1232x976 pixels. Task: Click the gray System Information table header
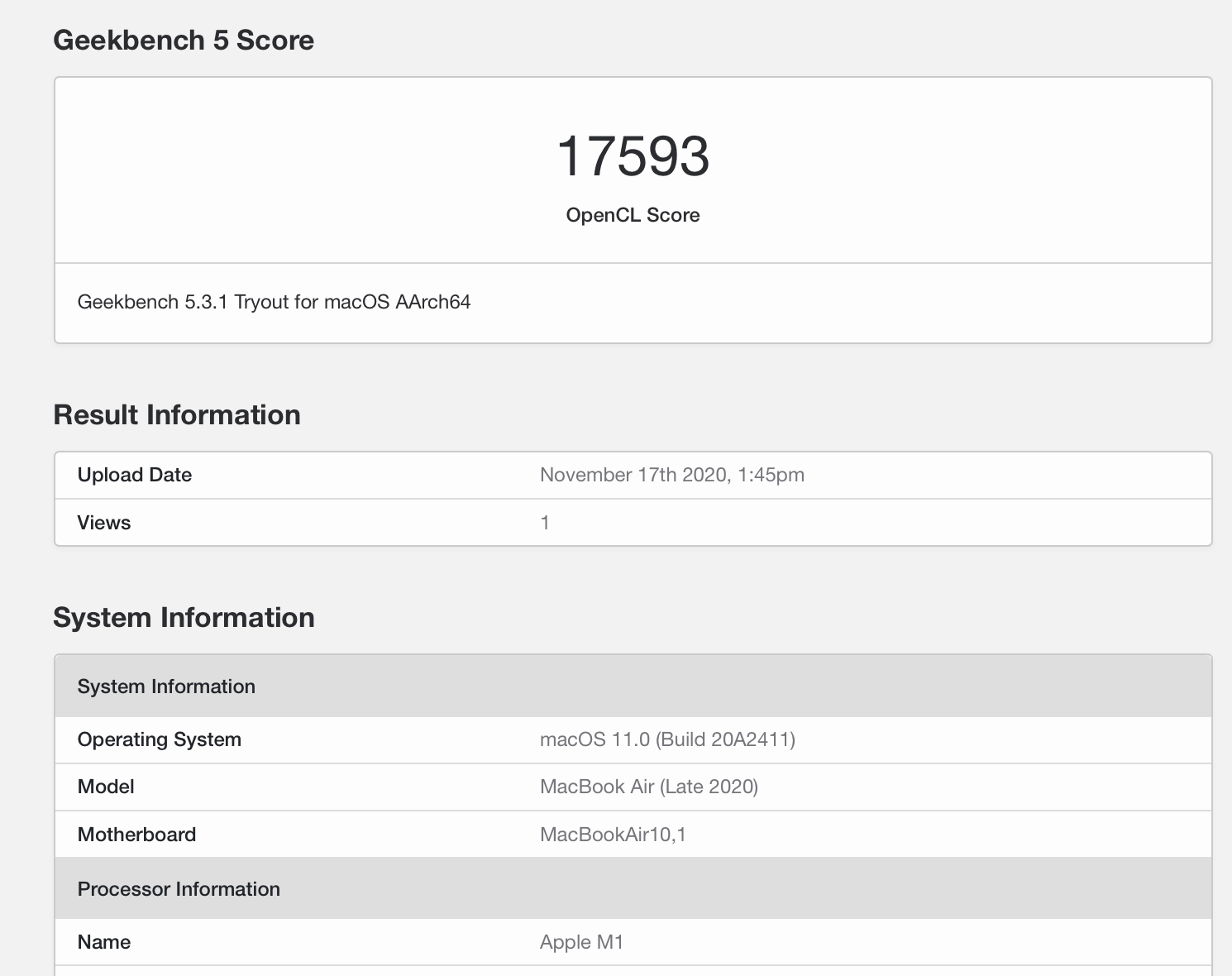tap(633, 687)
